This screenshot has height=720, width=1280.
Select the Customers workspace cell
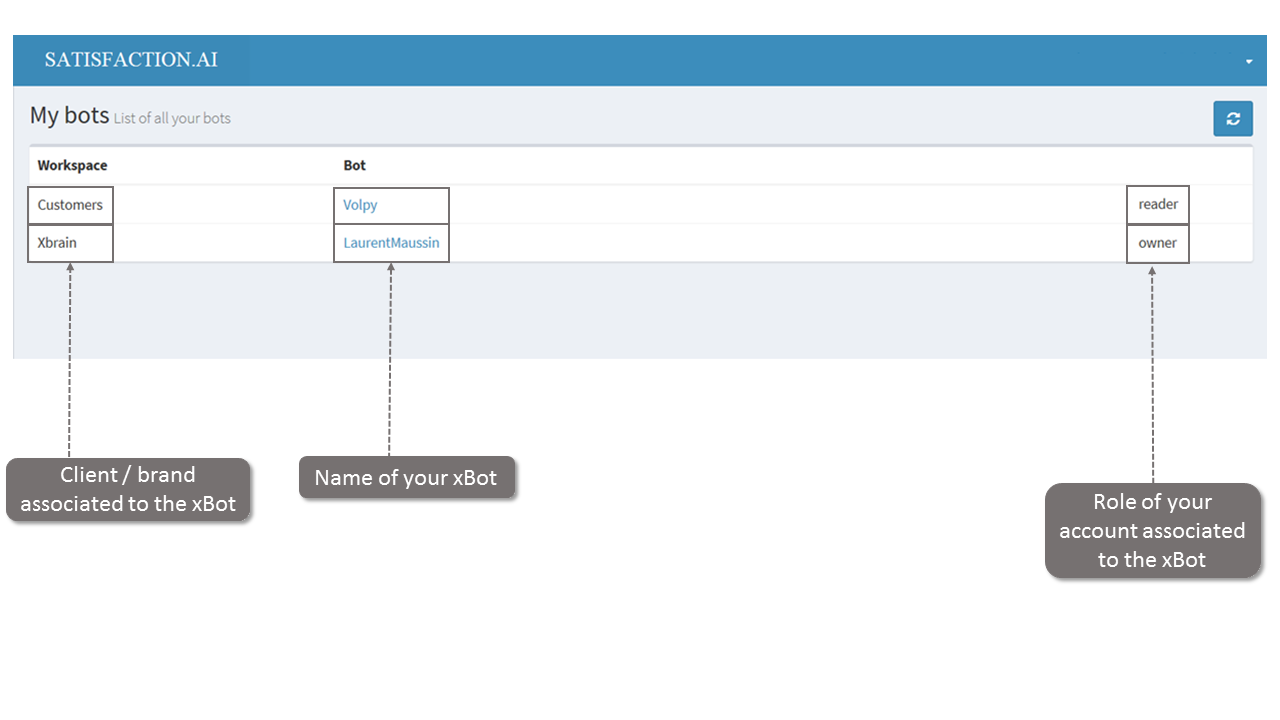tap(70, 205)
